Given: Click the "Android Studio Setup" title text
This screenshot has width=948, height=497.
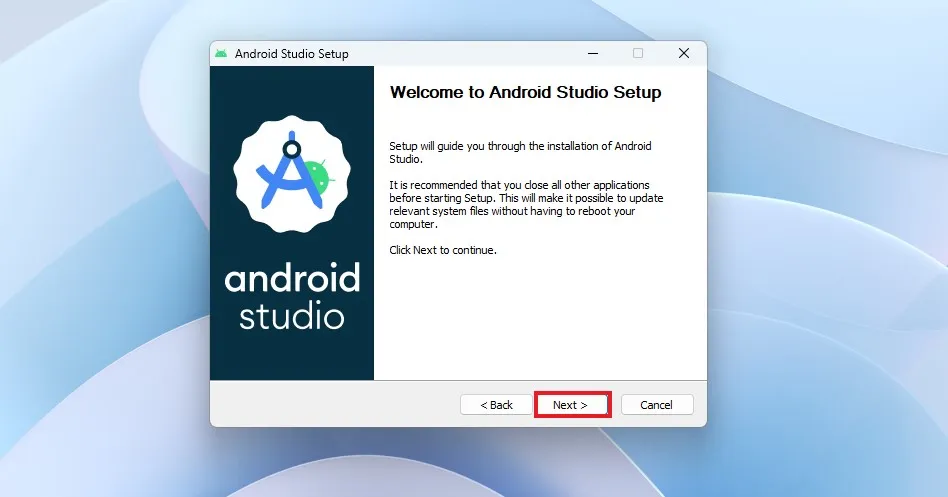Looking at the screenshot, I should click(x=291, y=54).
